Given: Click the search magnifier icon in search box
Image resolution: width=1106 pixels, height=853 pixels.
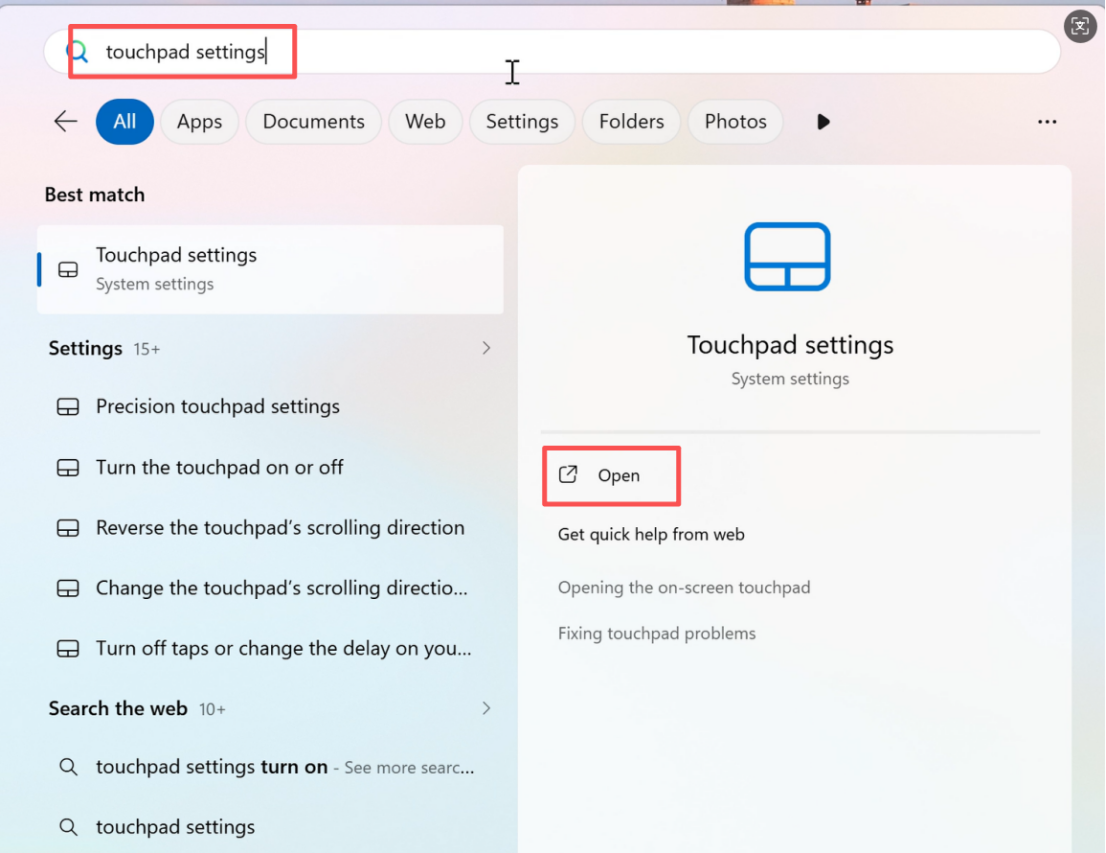Looking at the screenshot, I should [x=78, y=52].
